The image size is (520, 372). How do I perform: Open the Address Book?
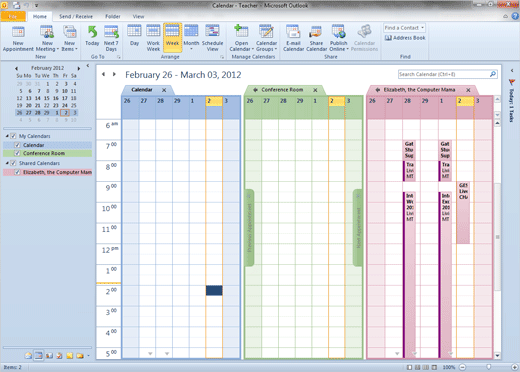pos(405,38)
